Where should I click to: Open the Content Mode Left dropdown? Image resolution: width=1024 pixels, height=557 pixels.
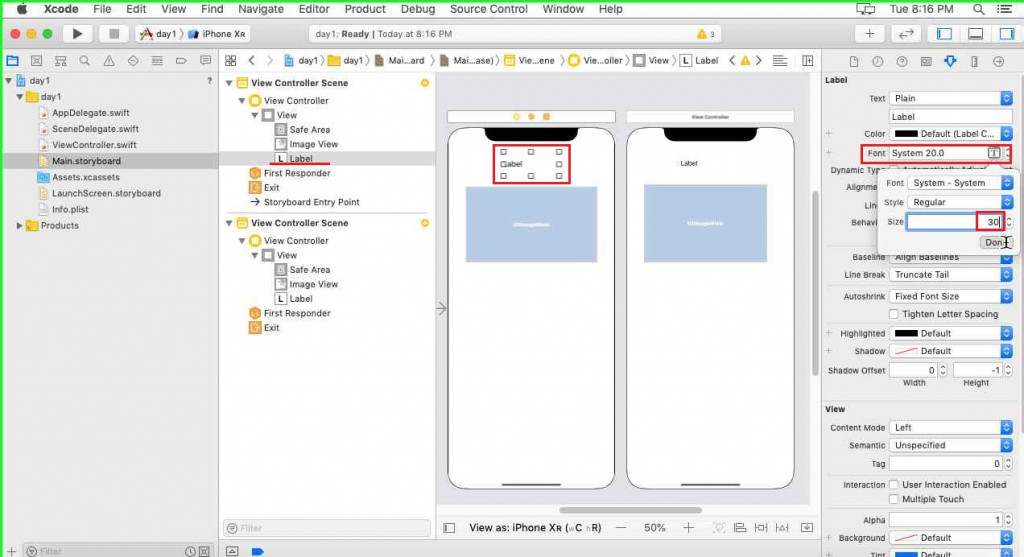click(951, 428)
